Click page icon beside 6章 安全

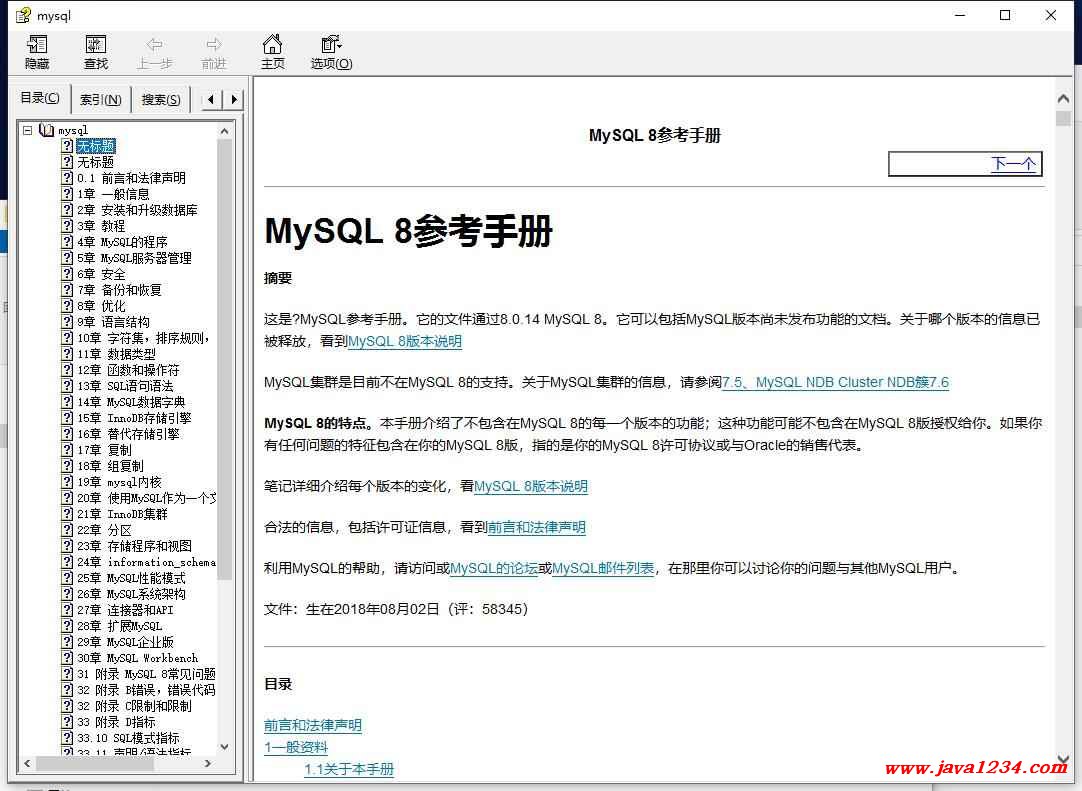tap(67, 274)
